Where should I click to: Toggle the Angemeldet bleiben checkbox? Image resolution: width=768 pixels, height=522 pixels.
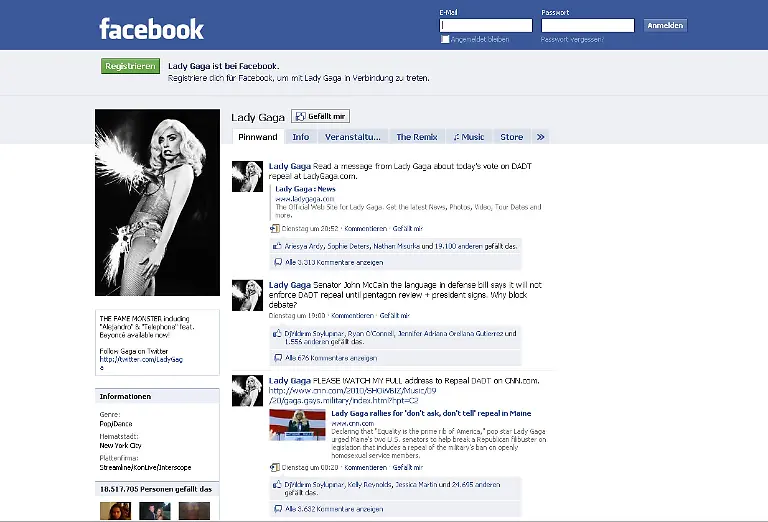click(445, 39)
